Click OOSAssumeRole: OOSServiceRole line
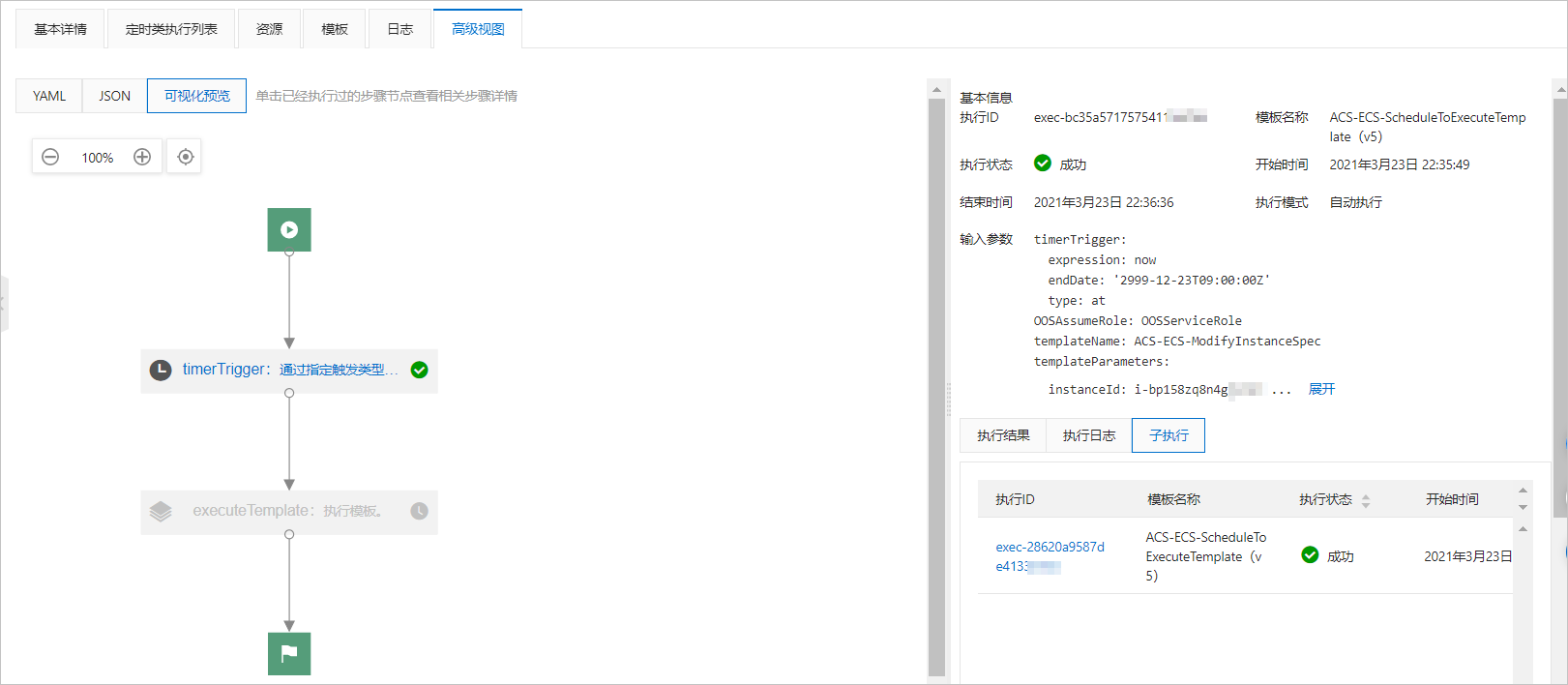The height and width of the screenshot is (685, 1568). pos(1138,320)
